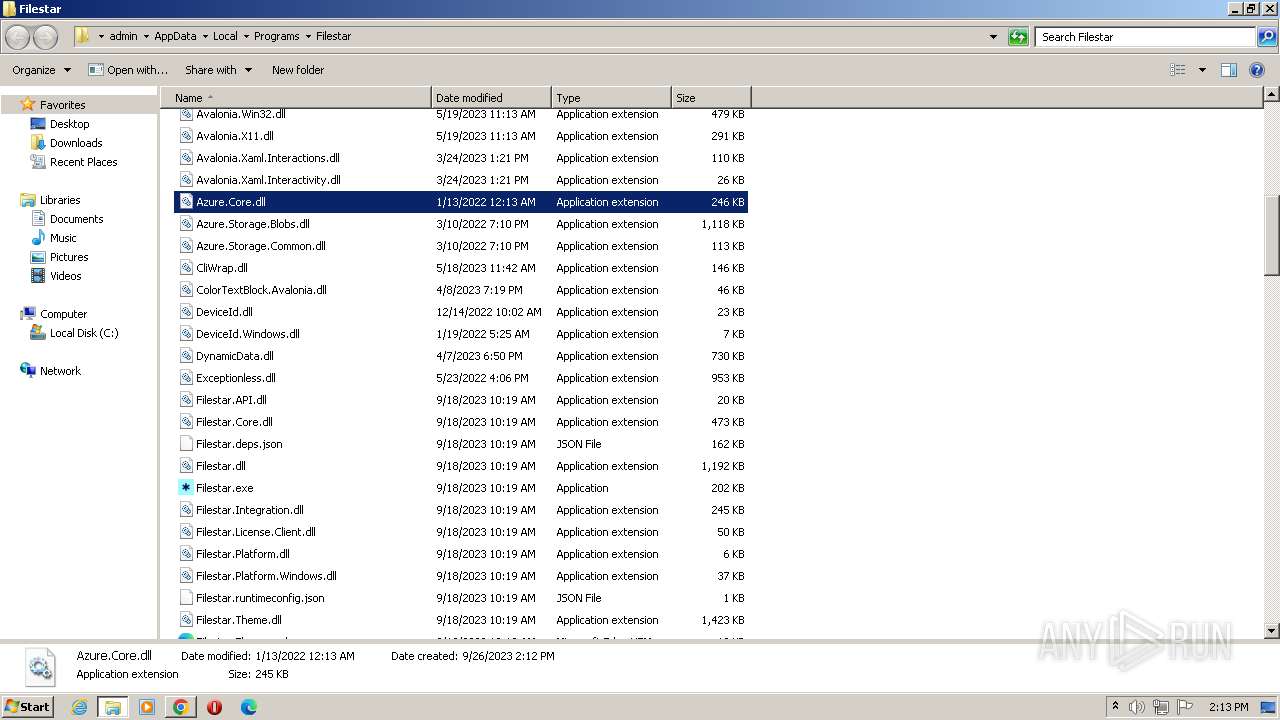
Task: Open Desktop in Favorites
Action: tap(69, 124)
